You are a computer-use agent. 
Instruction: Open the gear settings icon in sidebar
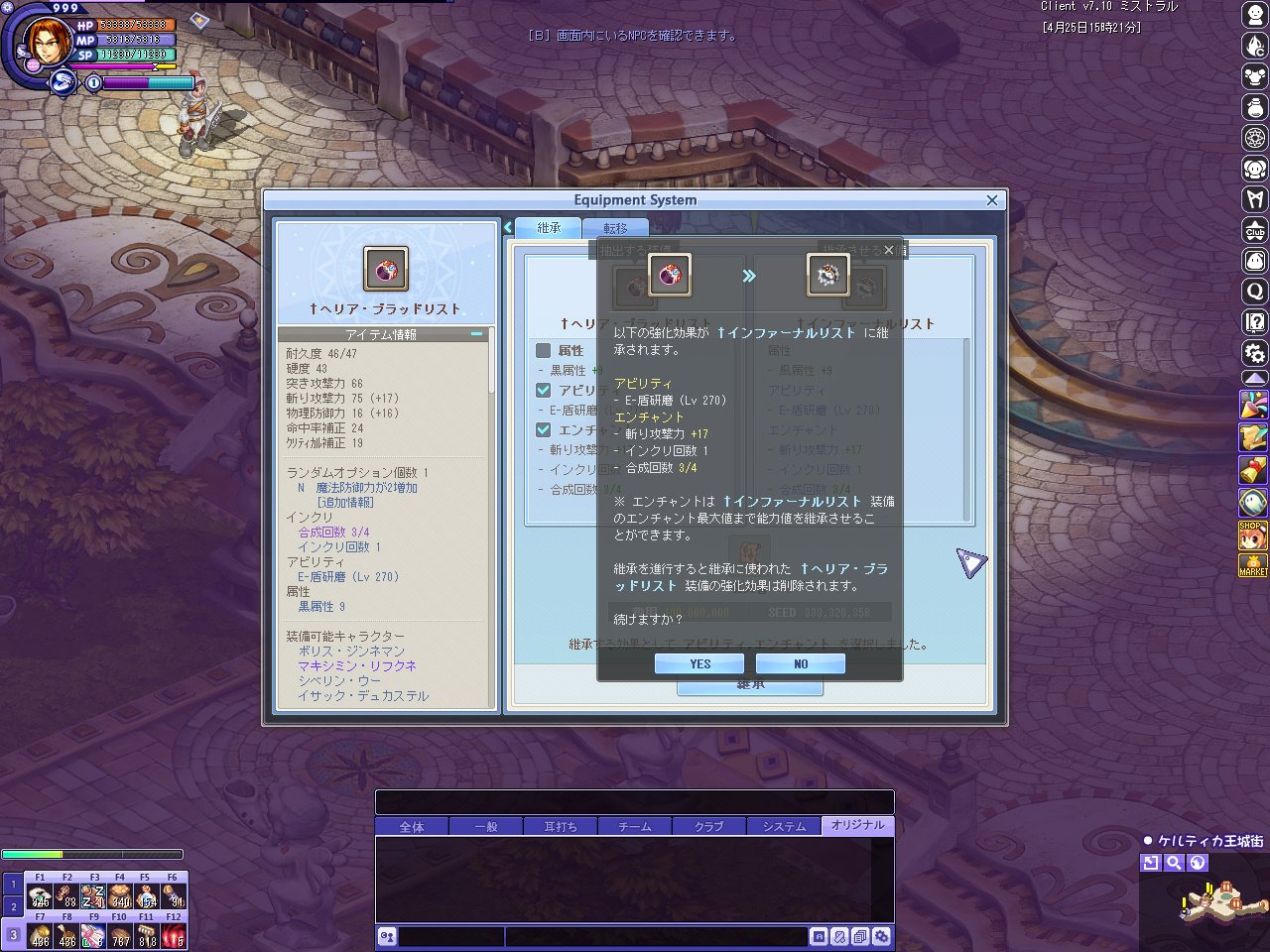(x=1255, y=353)
